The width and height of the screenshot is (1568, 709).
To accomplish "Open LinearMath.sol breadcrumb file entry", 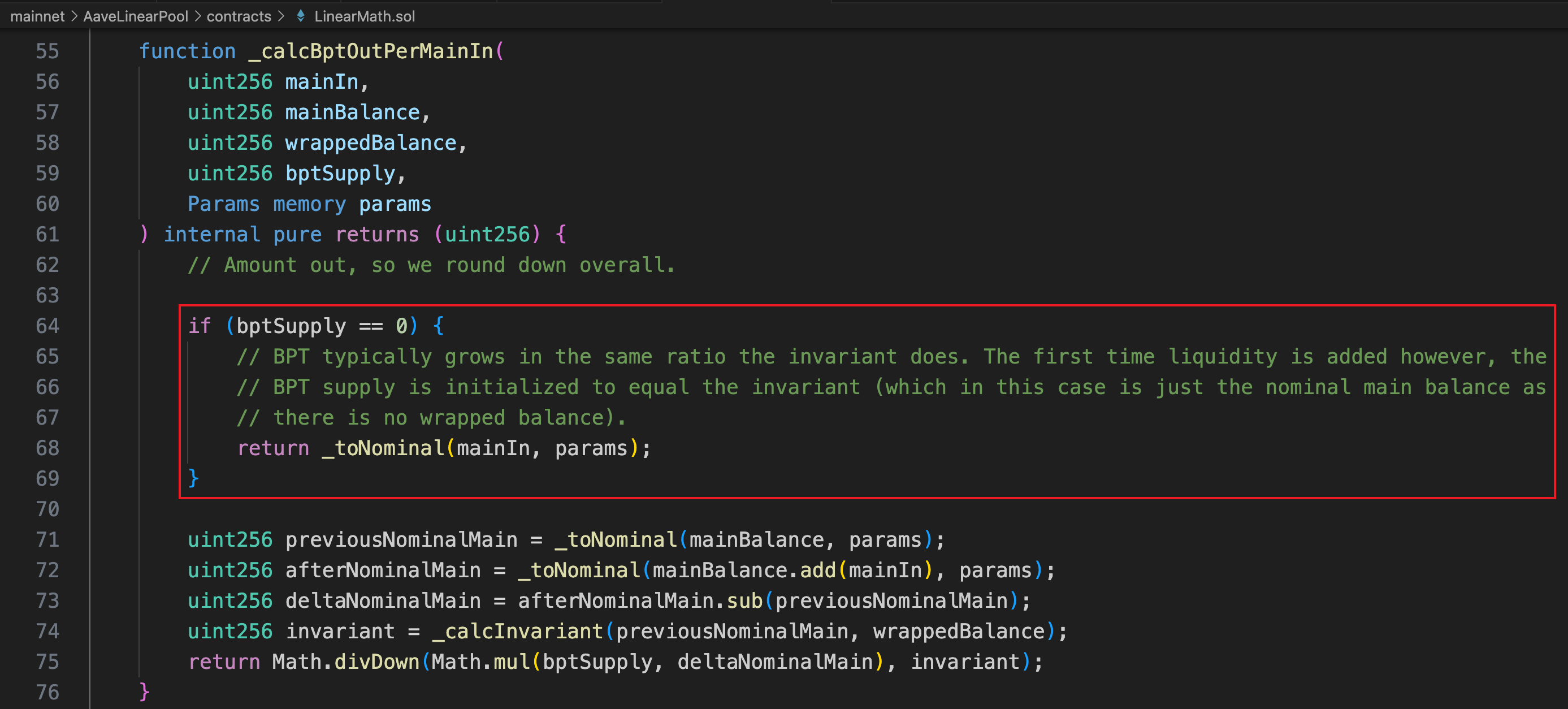I will coord(364,16).
